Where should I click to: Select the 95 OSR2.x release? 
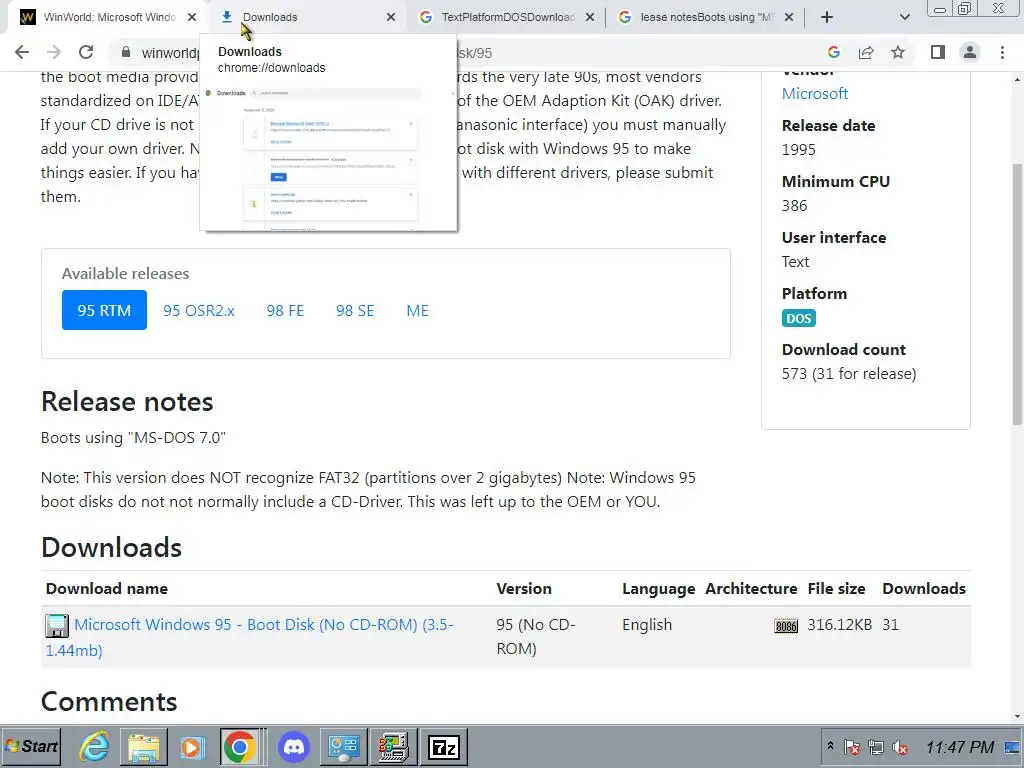pos(199,310)
